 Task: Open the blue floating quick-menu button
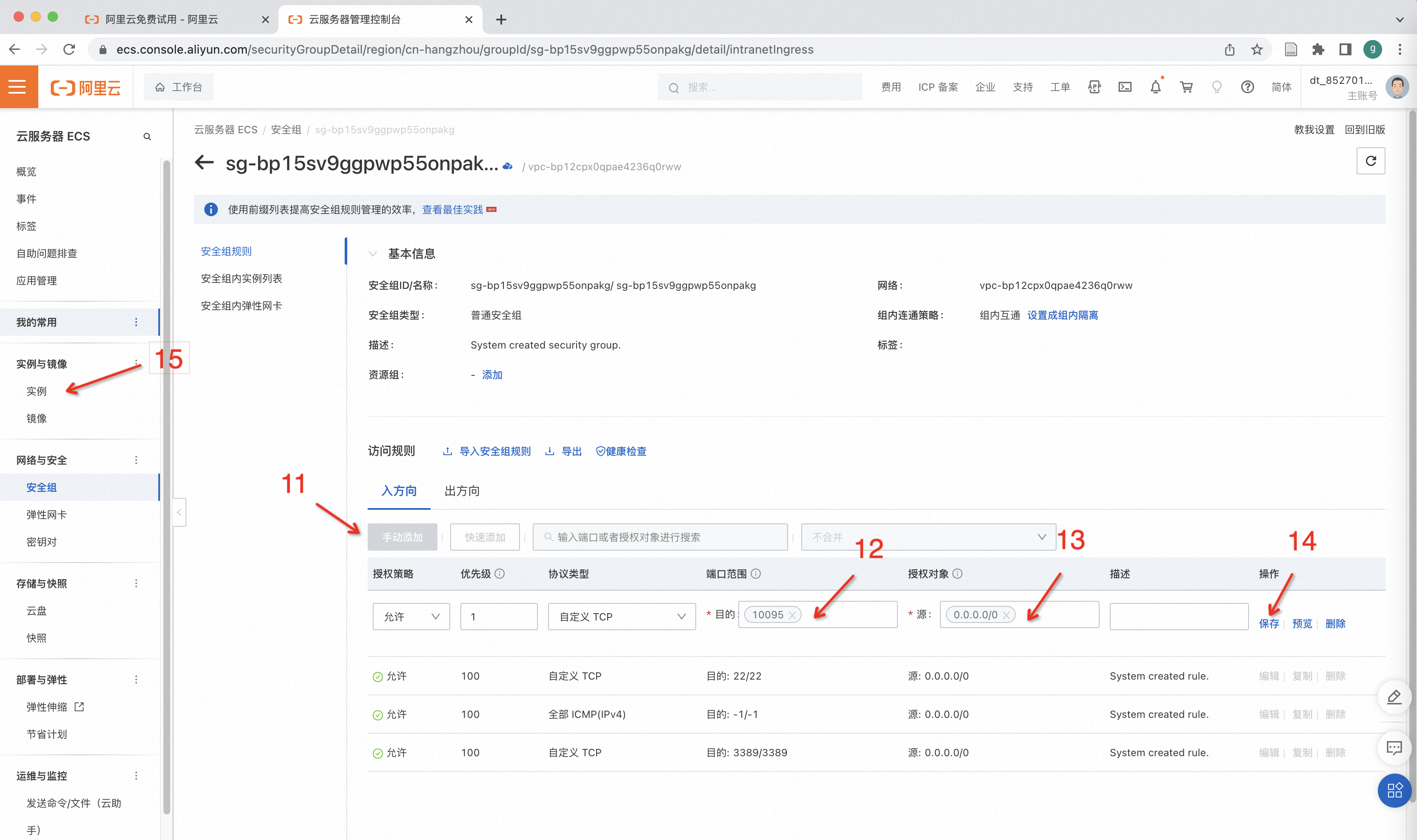(x=1394, y=790)
